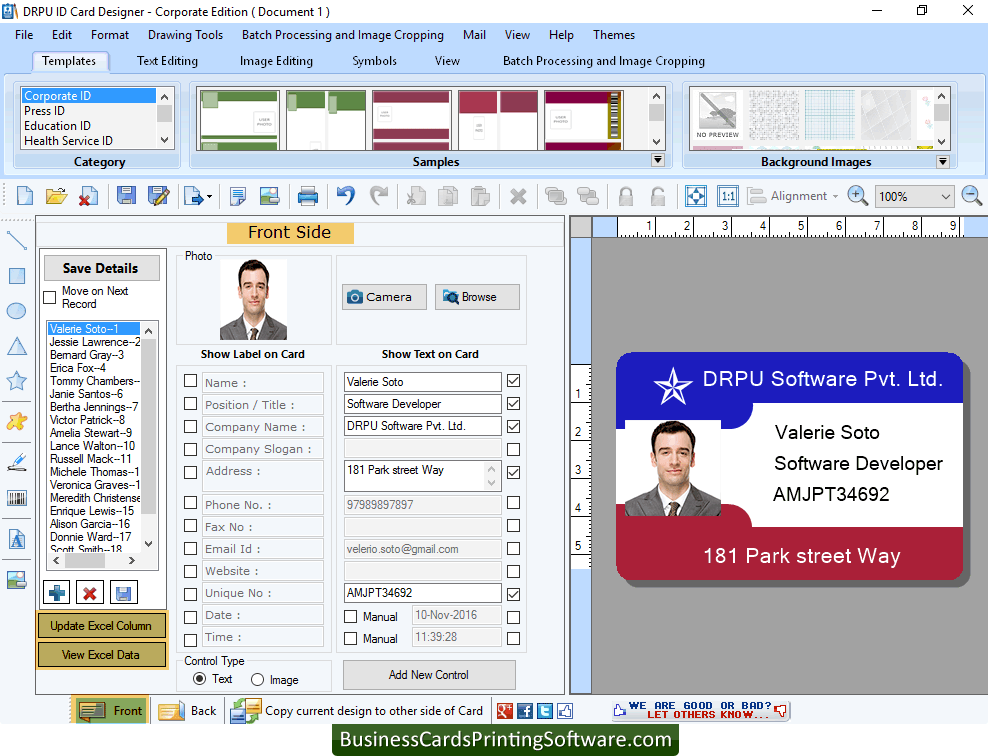The height and width of the screenshot is (756, 988).
Task: Switch to Back side of card
Action: coord(188,711)
